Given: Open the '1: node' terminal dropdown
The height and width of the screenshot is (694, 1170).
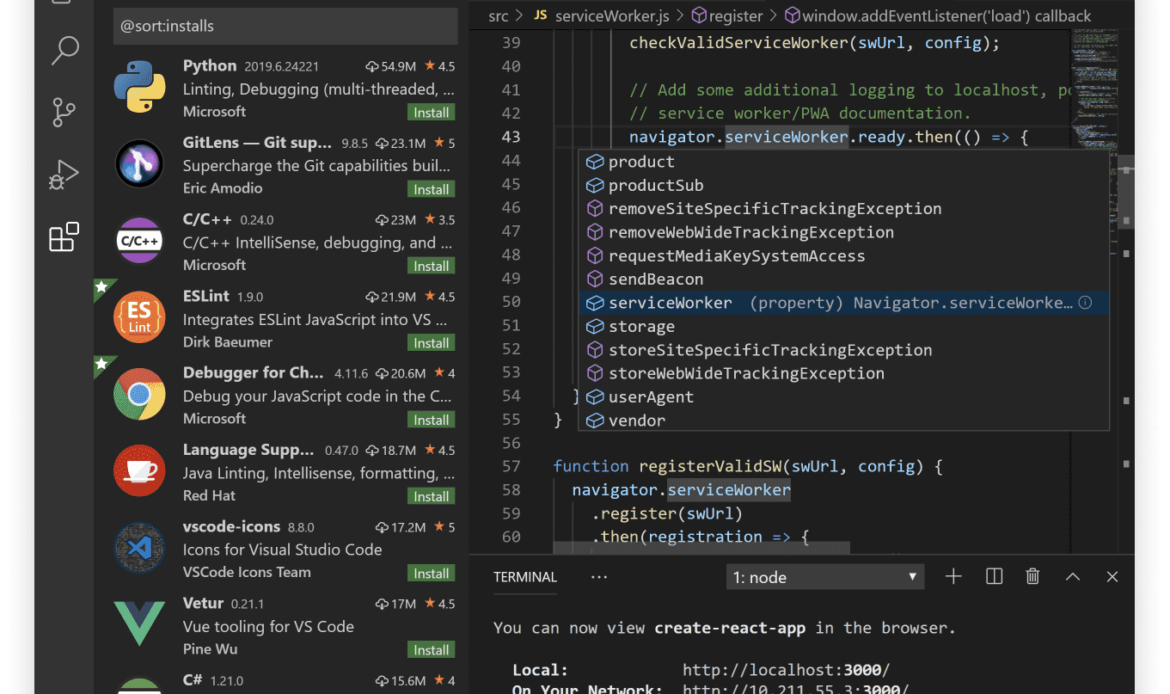Looking at the screenshot, I should click(825, 577).
